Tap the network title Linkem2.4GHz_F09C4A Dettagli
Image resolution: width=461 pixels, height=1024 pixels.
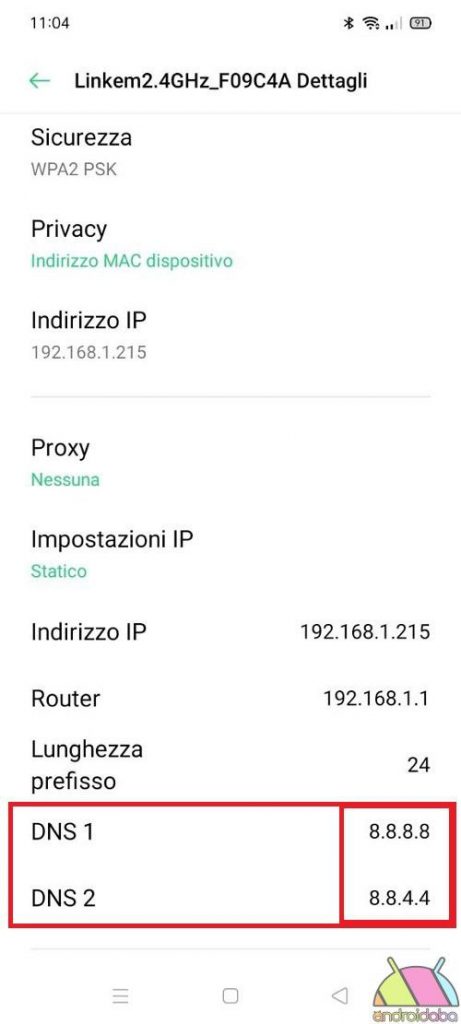(x=221, y=80)
